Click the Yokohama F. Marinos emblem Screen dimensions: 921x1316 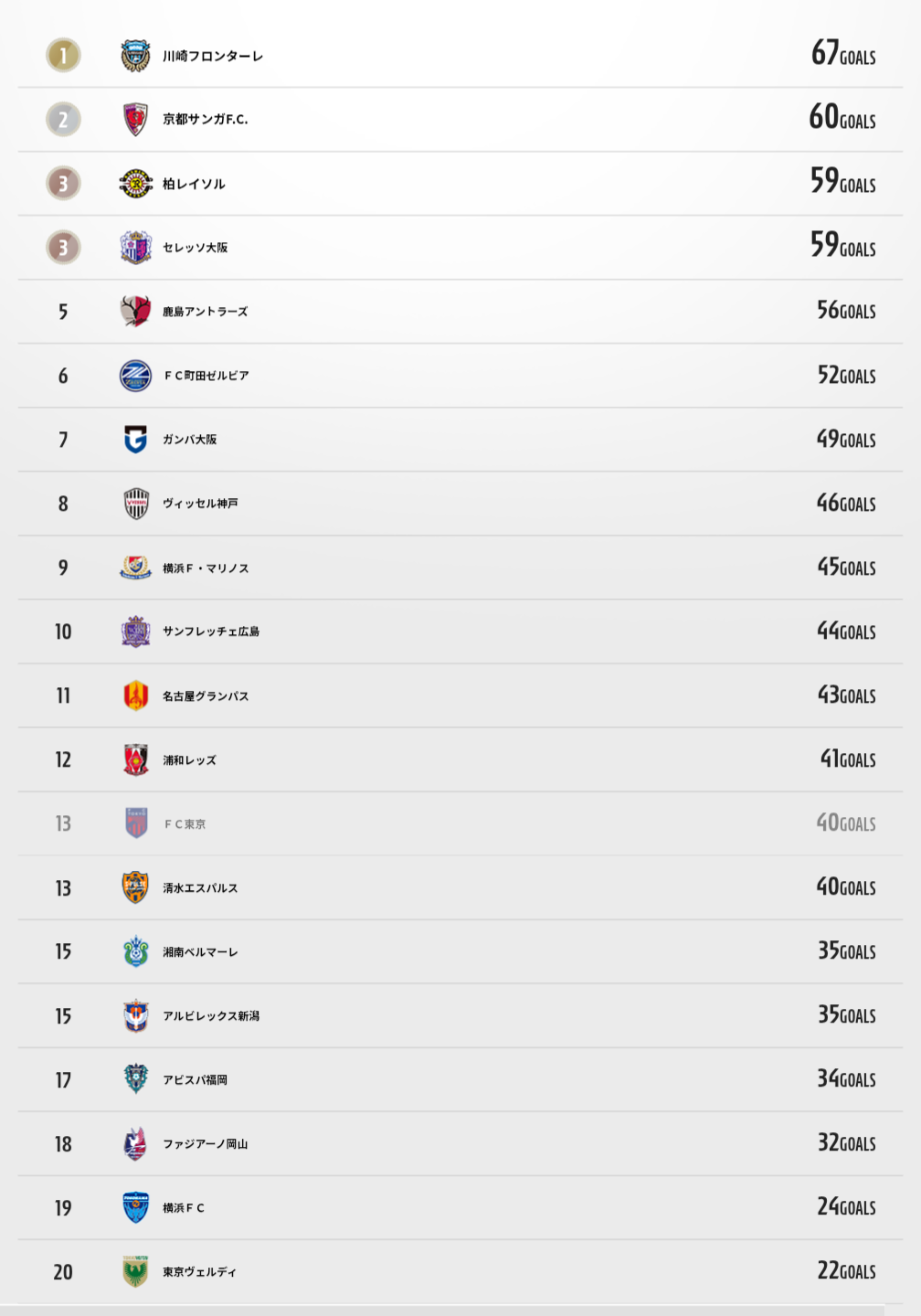135,568
